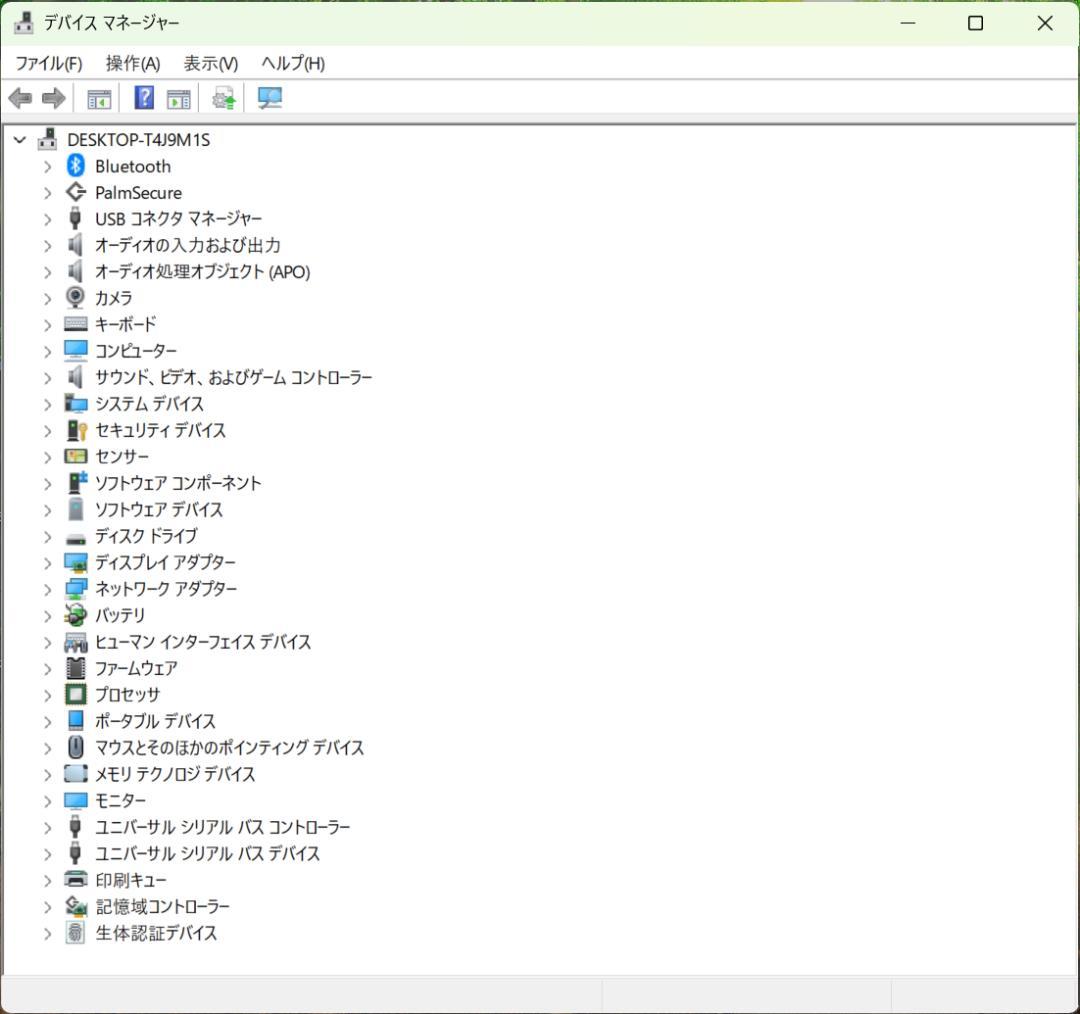Open the 操作(A) menu
The image size is (1080, 1014).
pyautogui.click(x=133, y=63)
